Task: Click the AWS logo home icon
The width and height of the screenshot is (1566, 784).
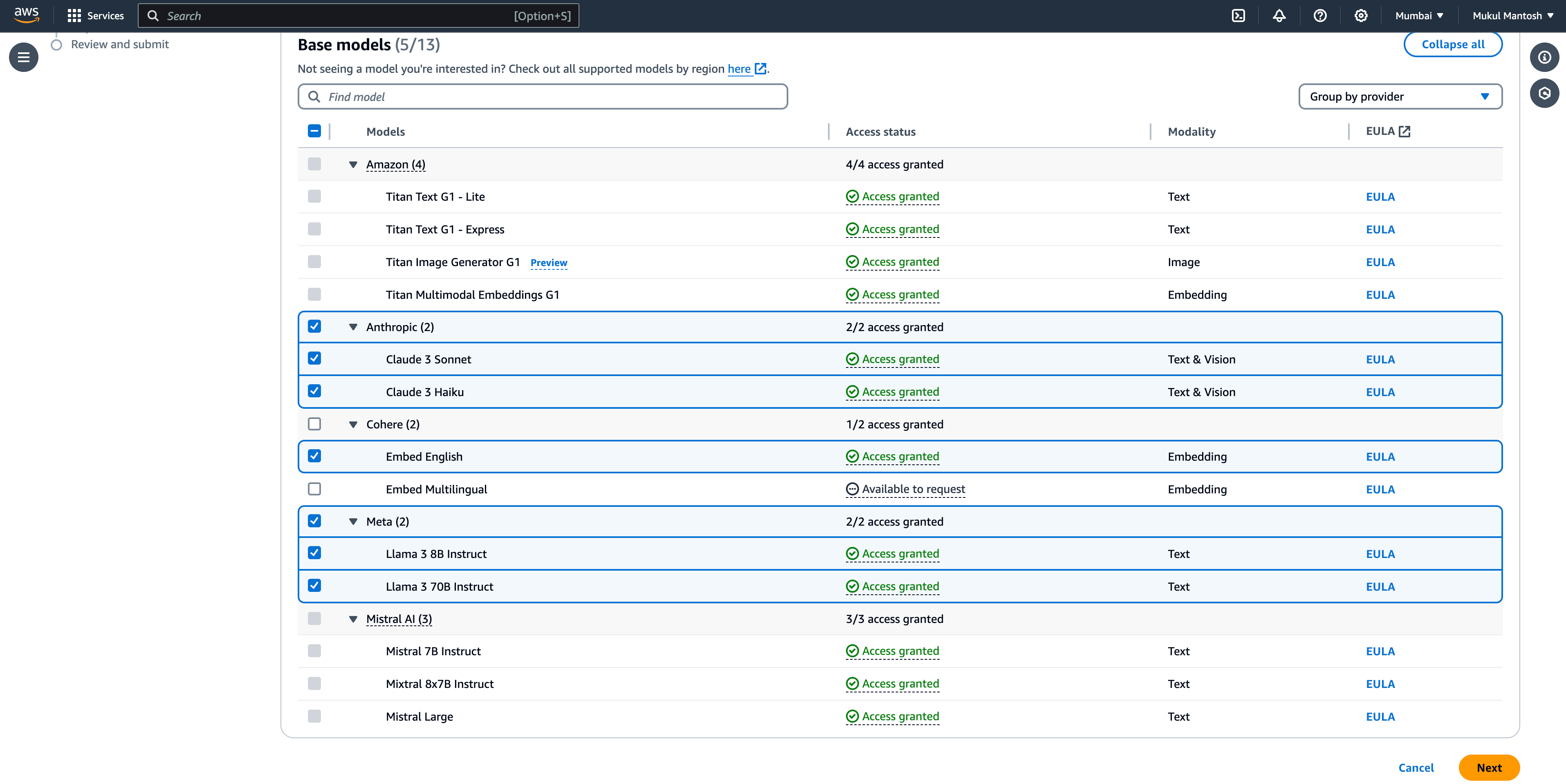Action: click(26, 15)
